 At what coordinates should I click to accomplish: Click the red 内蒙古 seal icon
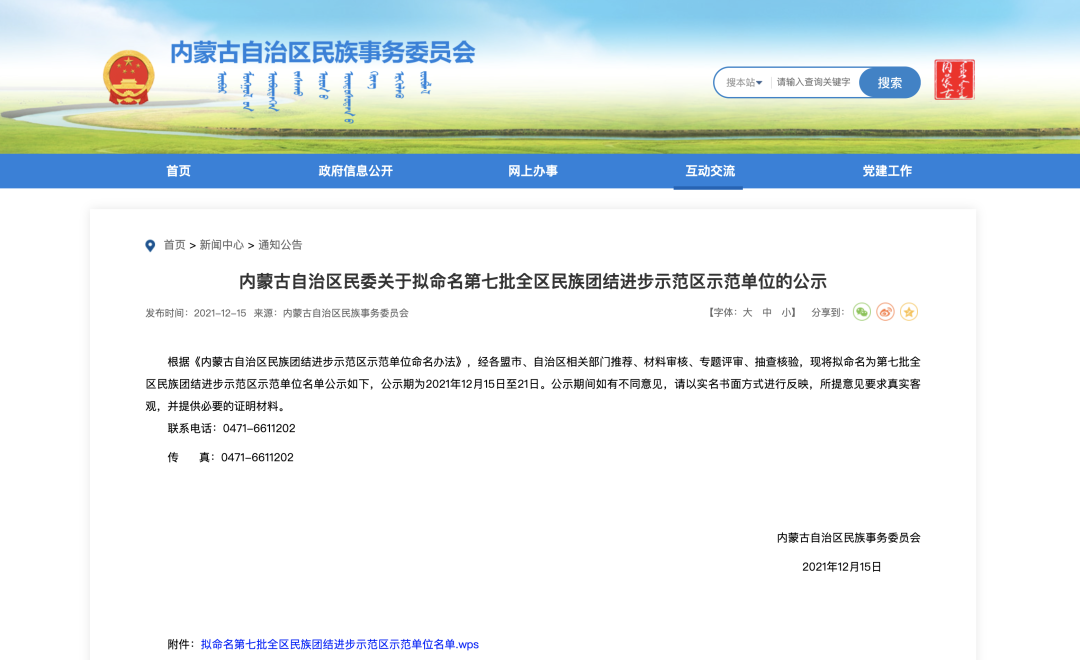(954, 80)
